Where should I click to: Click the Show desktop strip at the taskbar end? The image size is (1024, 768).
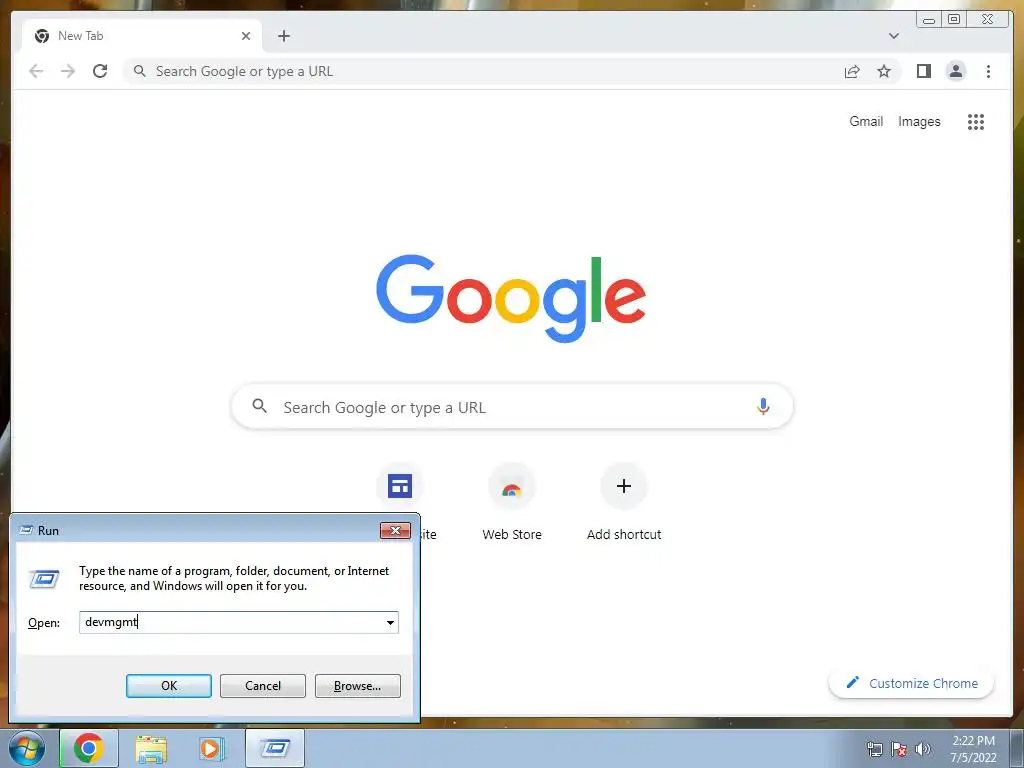[1017, 748]
